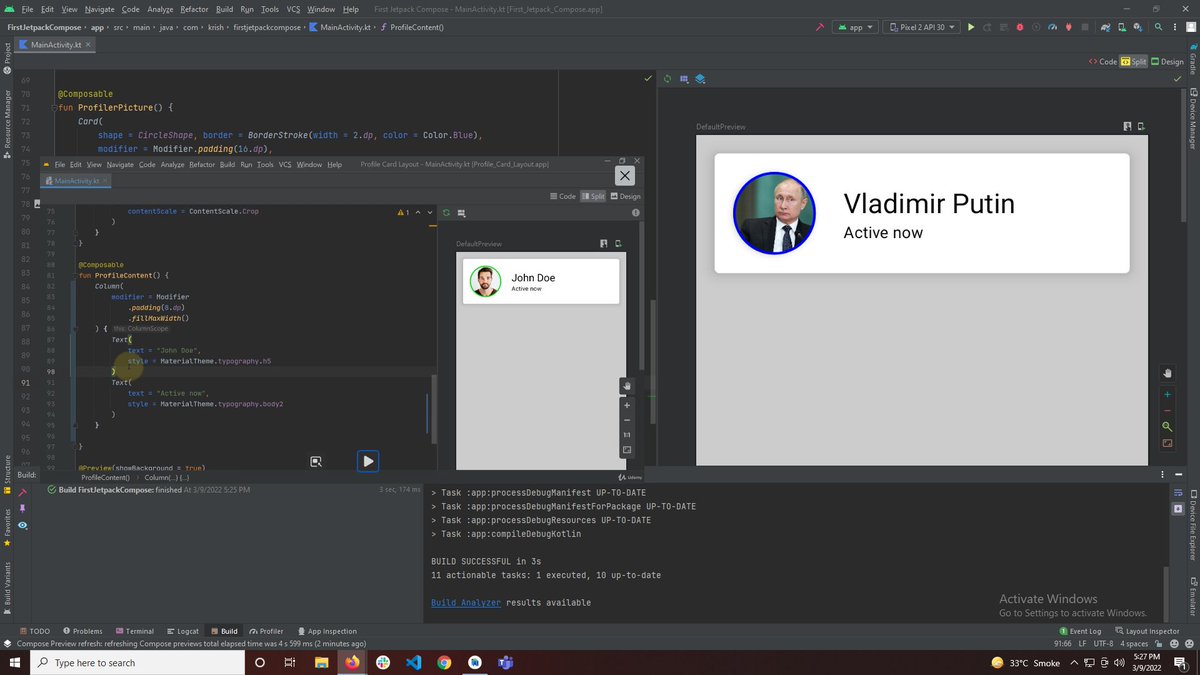Screen dimensions: 1200x675
Task: Run the app with green play icon
Action: [971, 27]
